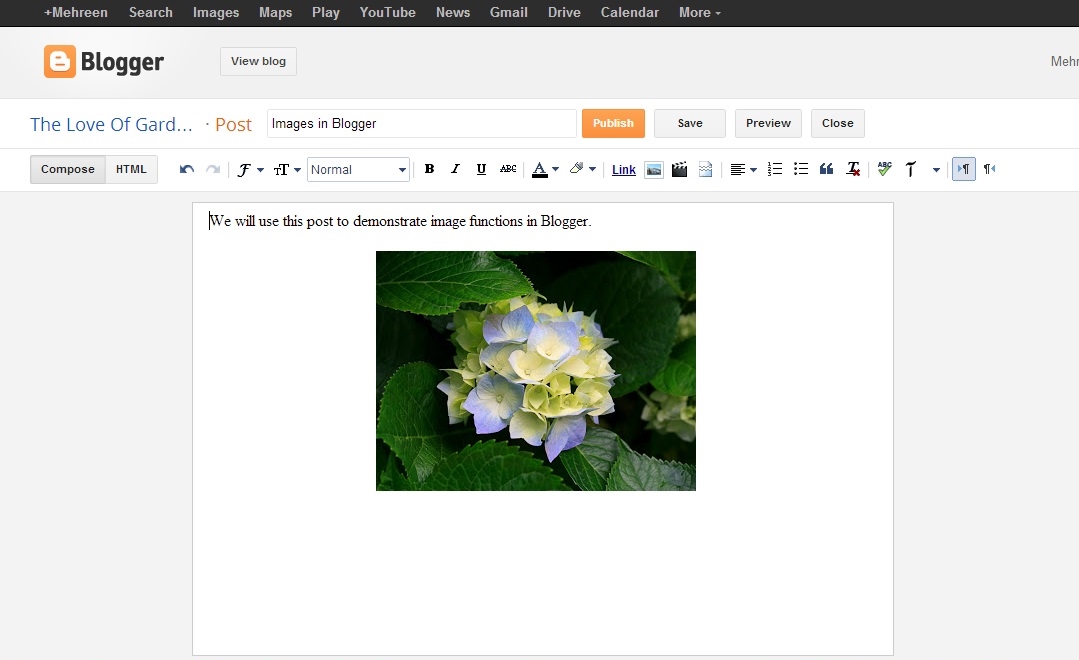Viewport: 1079px width, 660px height.
Task: Toggle bold formatting
Action: (429, 169)
